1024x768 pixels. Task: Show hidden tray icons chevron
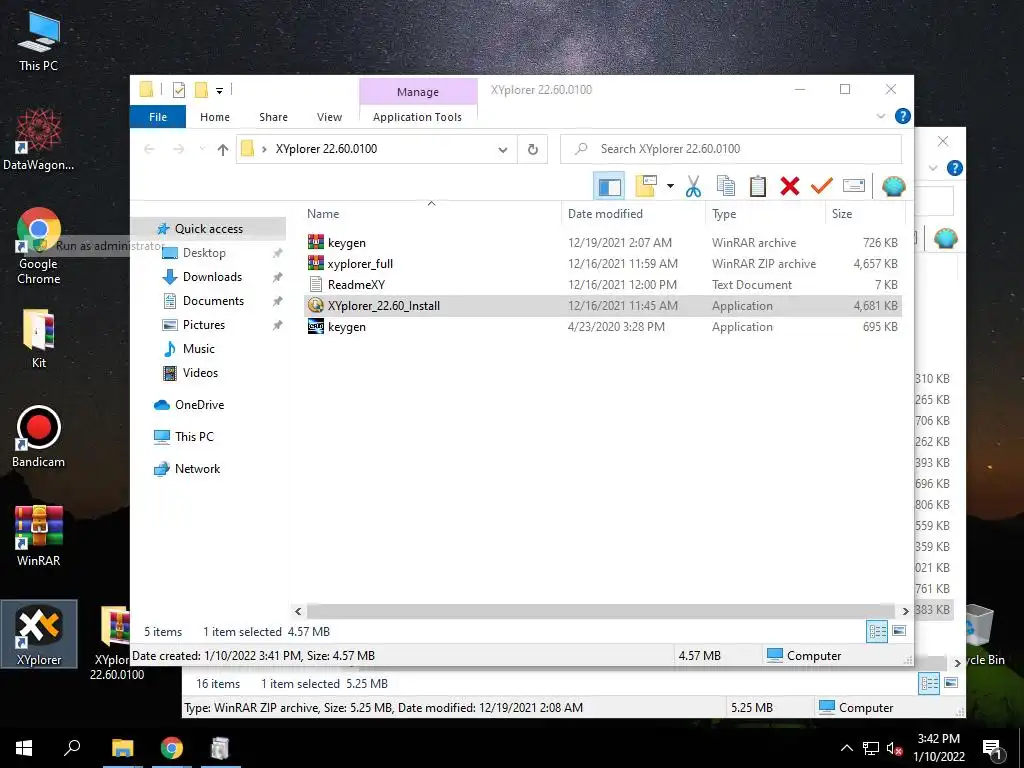[x=846, y=749]
